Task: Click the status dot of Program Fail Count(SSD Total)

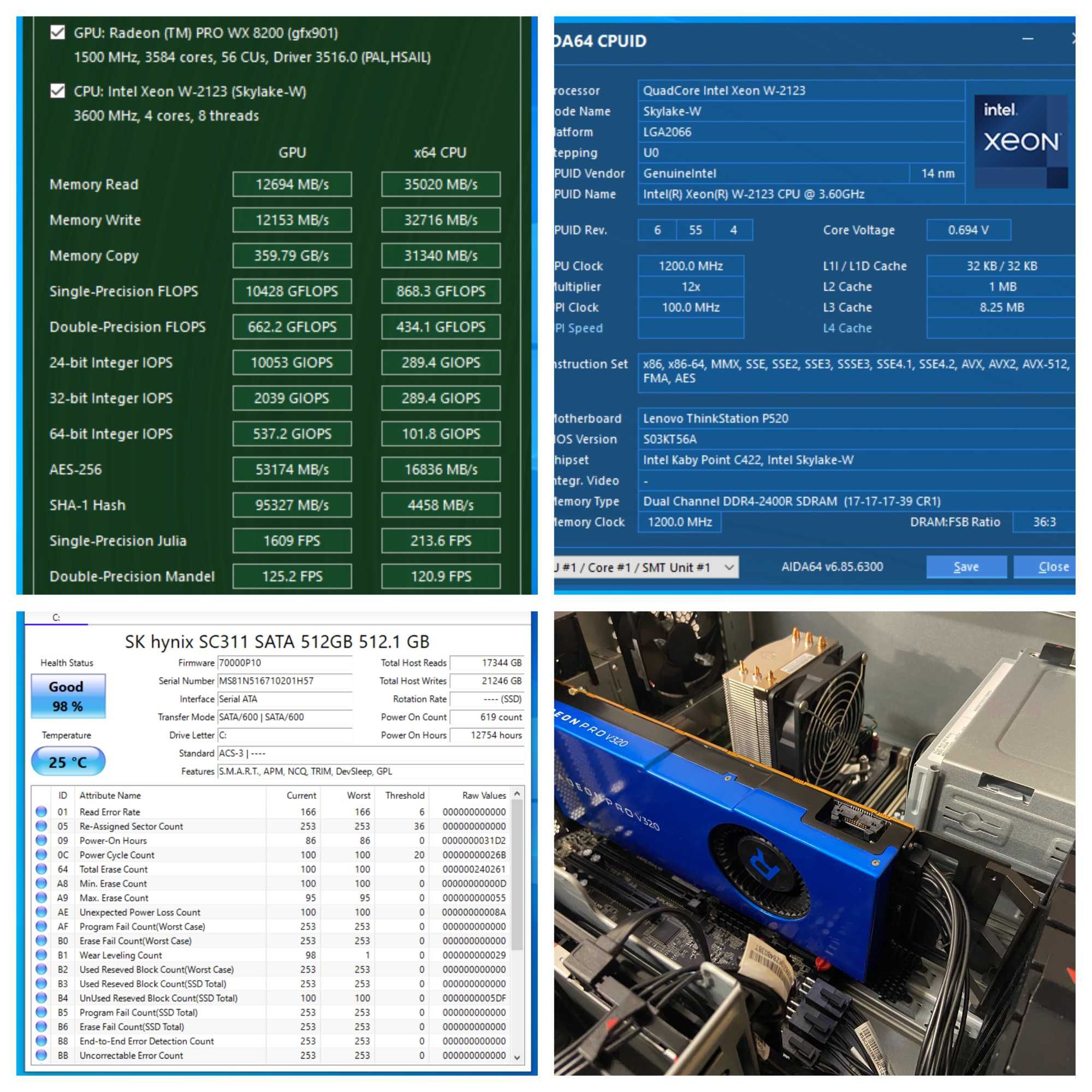Action: click(41, 1012)
